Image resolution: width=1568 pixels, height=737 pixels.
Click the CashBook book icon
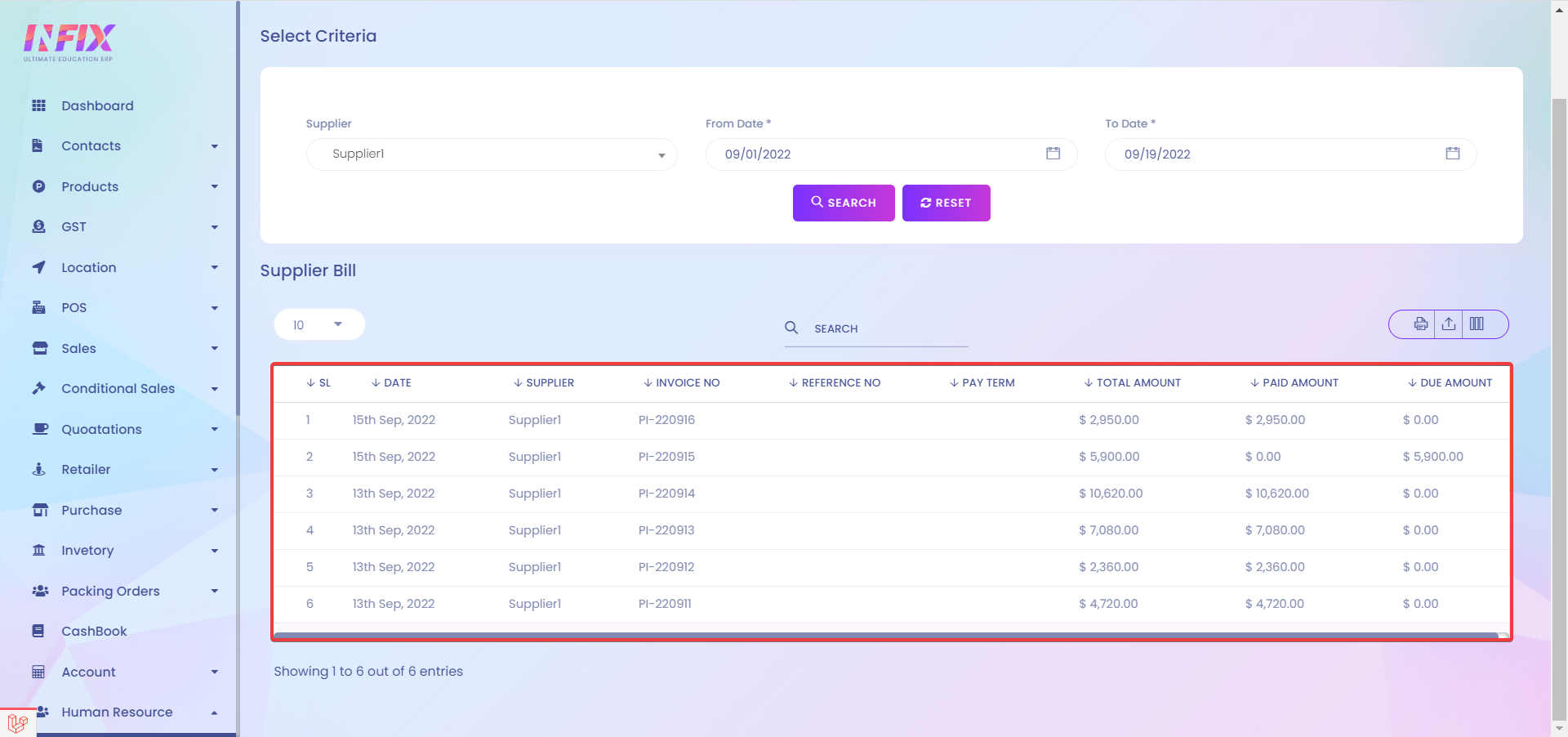(x=38, y=631)
